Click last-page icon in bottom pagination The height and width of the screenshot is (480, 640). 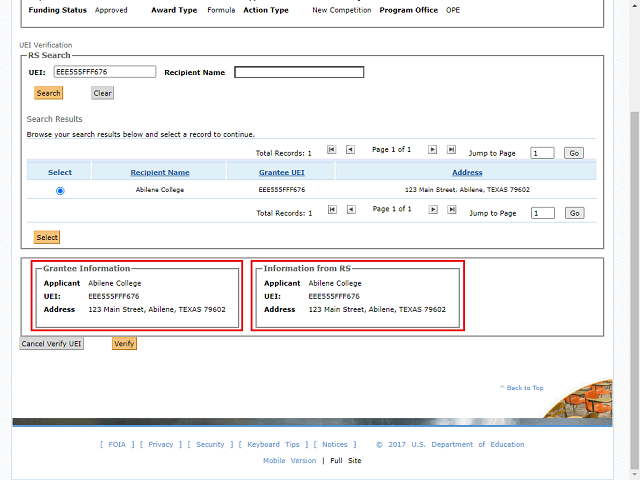pos(451,209)
